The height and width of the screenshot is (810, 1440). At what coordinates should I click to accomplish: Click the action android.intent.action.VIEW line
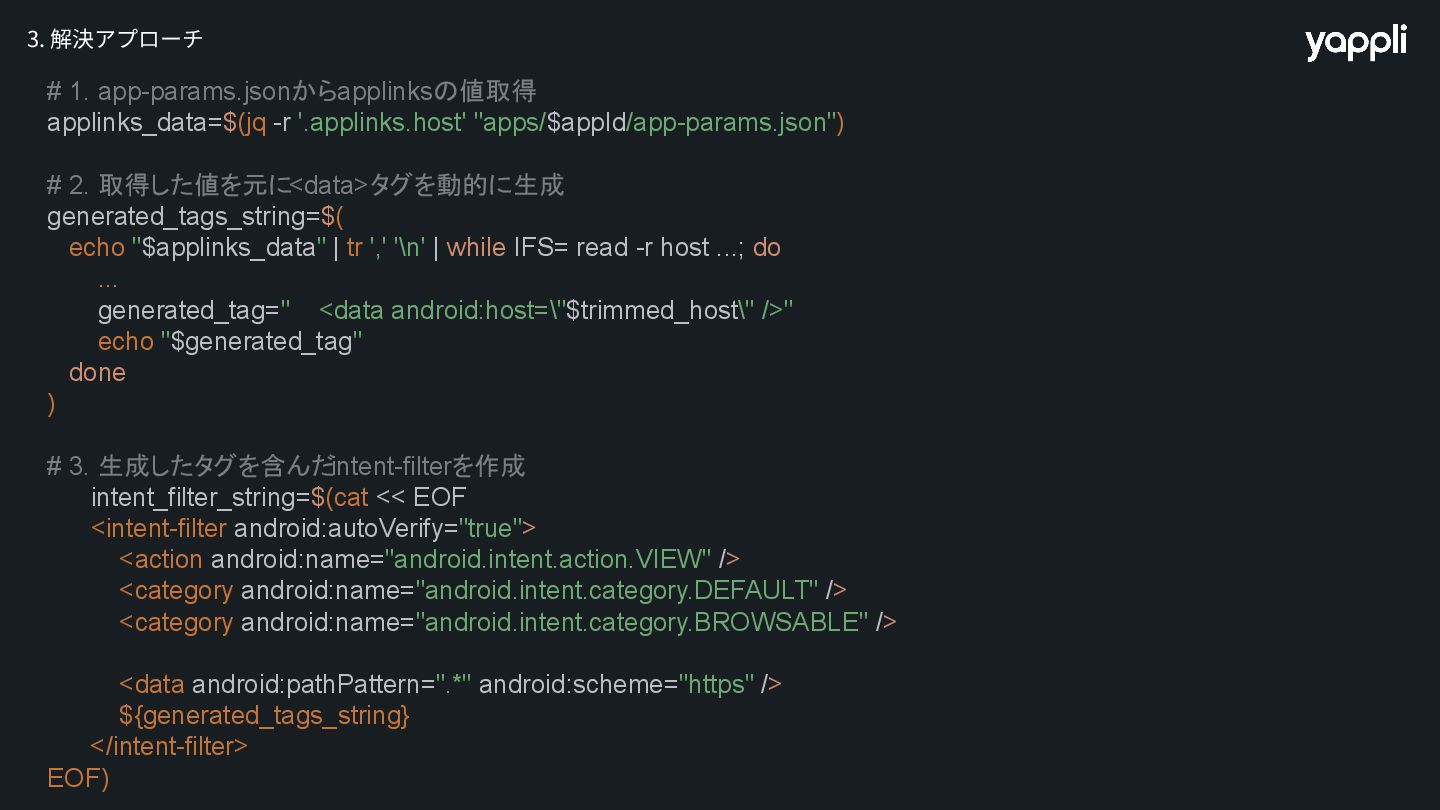click(429, 559)
